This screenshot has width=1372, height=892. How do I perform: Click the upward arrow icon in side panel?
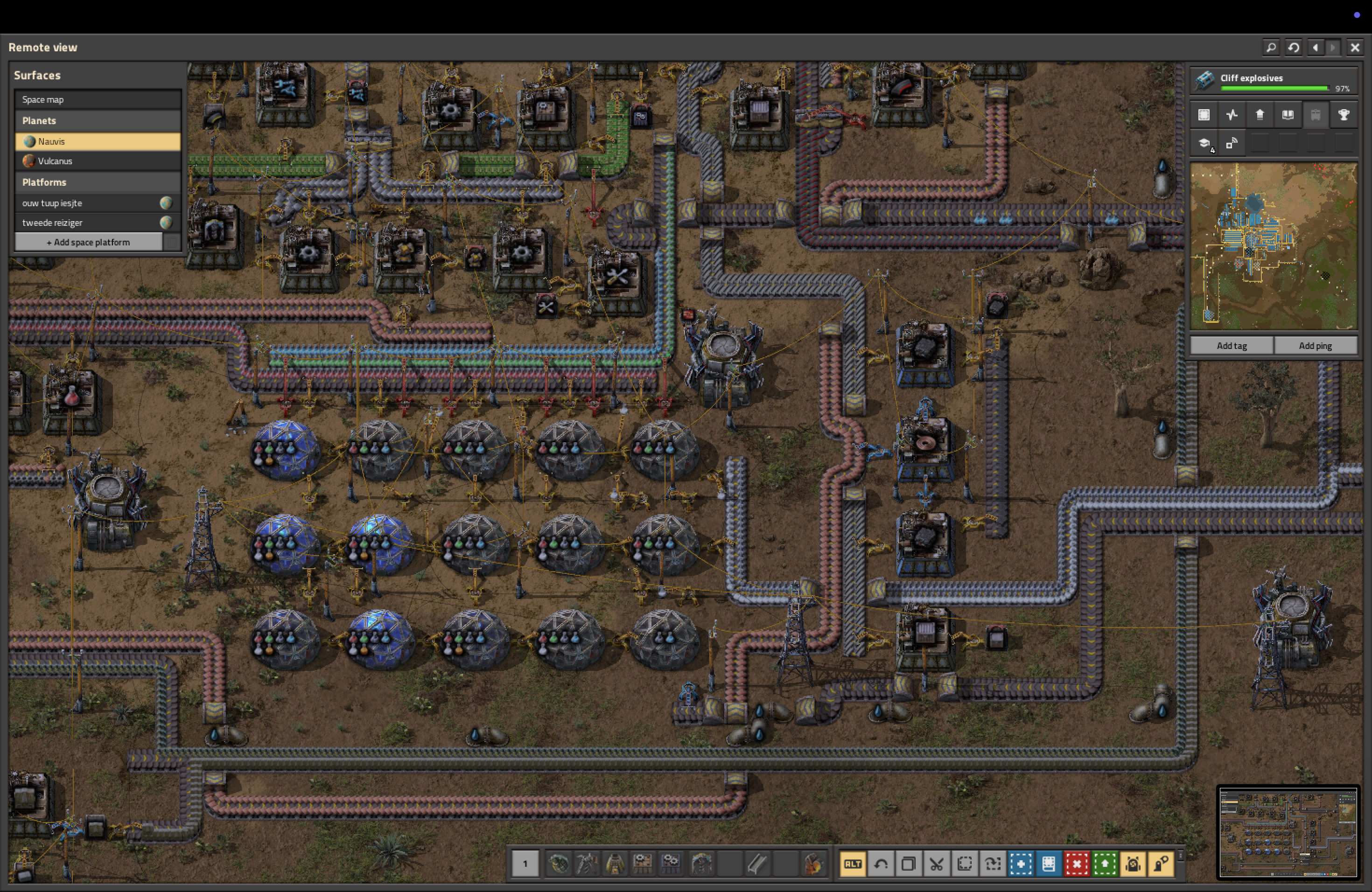pyautogui.click(x=1260, y=115)
